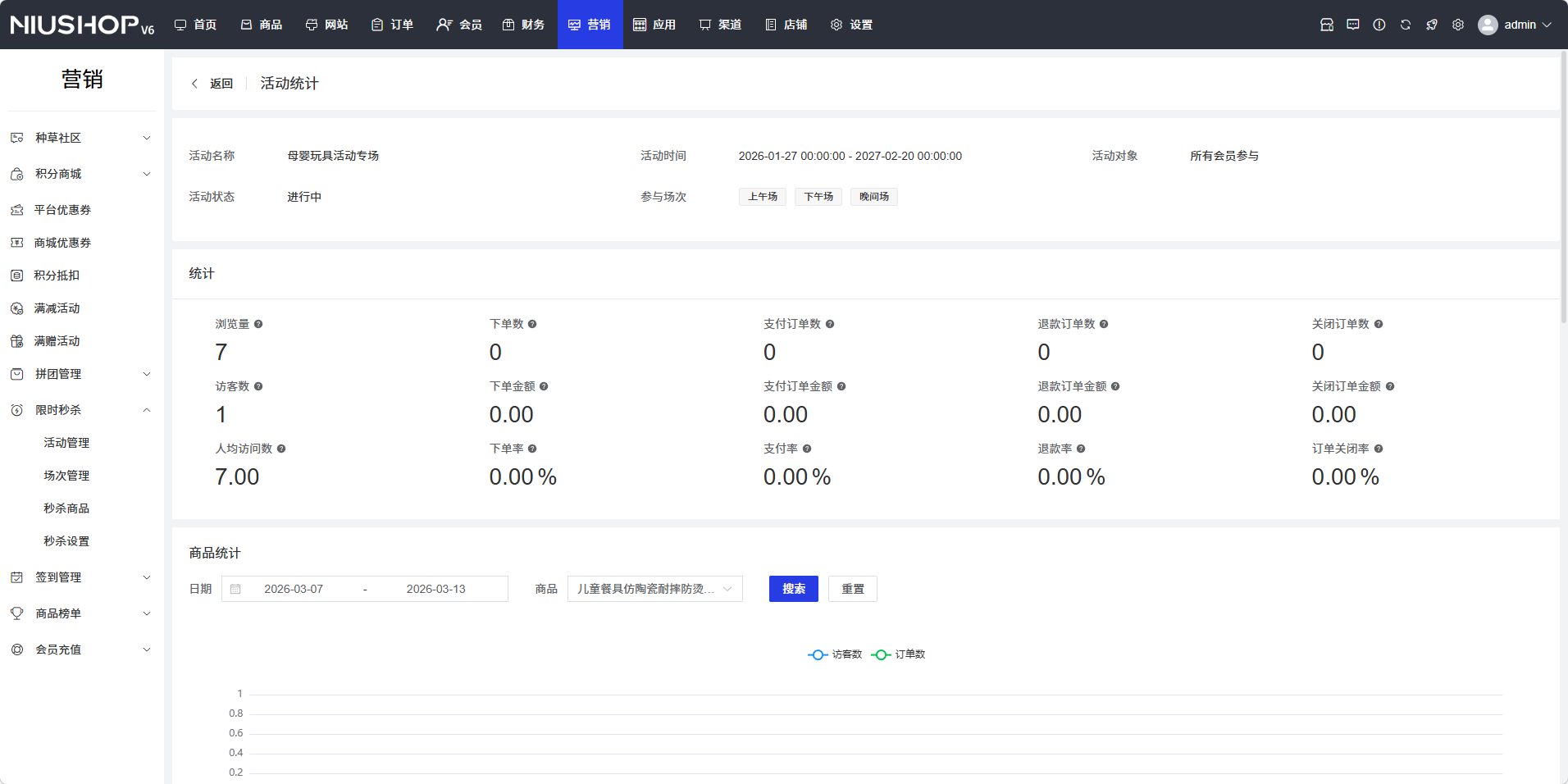
Task: Click help icon next to 浏览量
Action: click(258, 324)
